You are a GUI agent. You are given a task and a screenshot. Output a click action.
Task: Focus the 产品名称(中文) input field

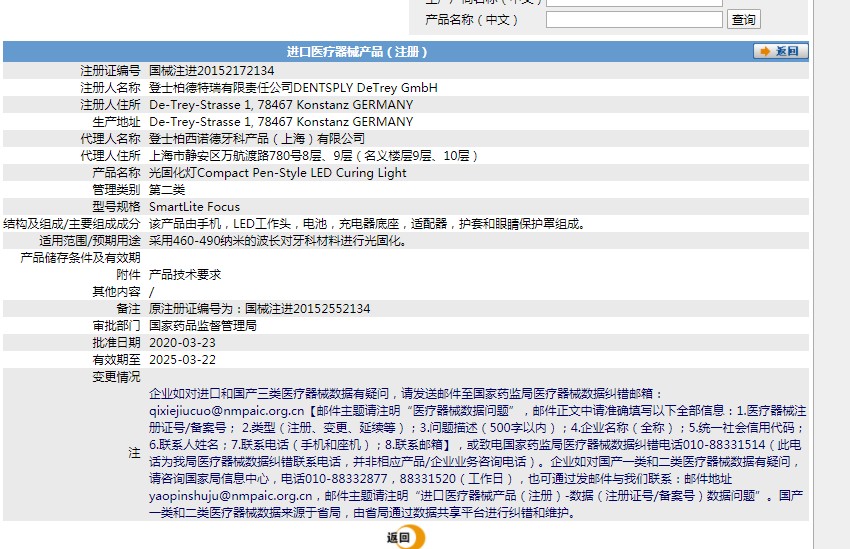(634, 20)
